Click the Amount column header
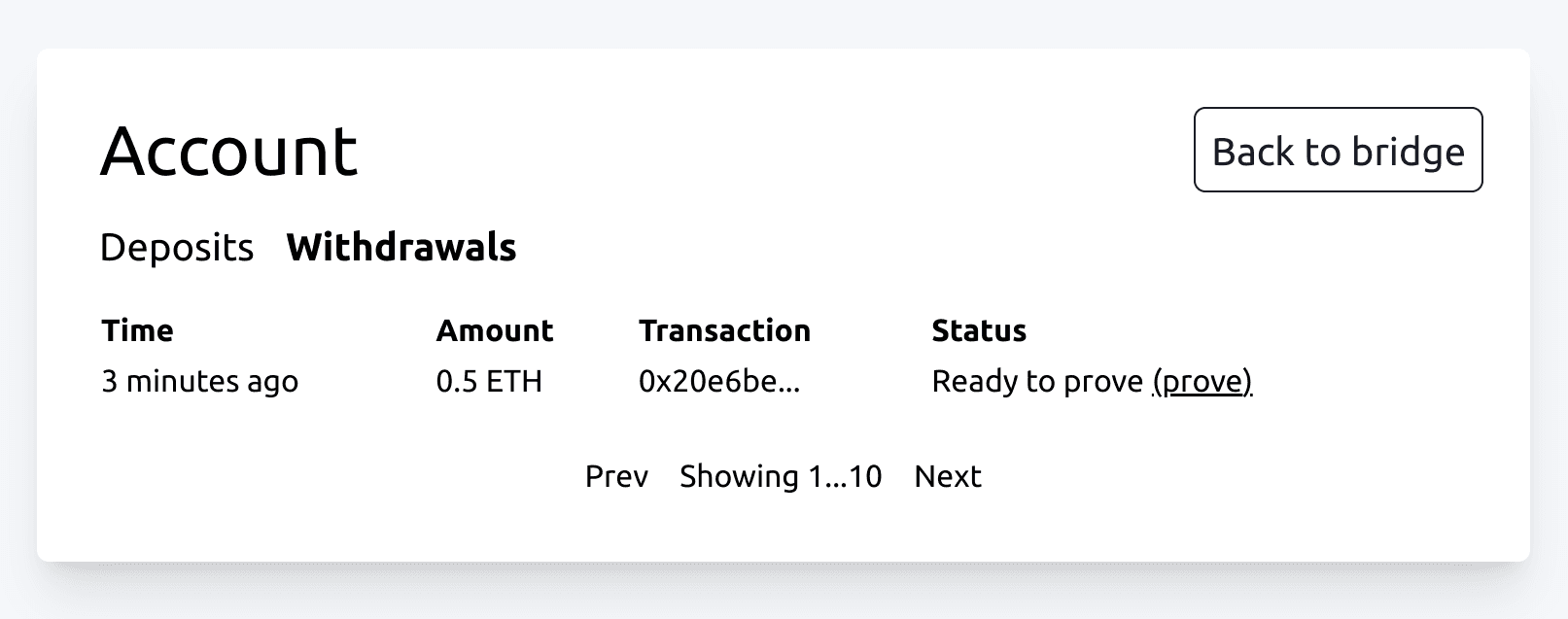The height and width of the screenshot is (619, 1568). (494, 330)
